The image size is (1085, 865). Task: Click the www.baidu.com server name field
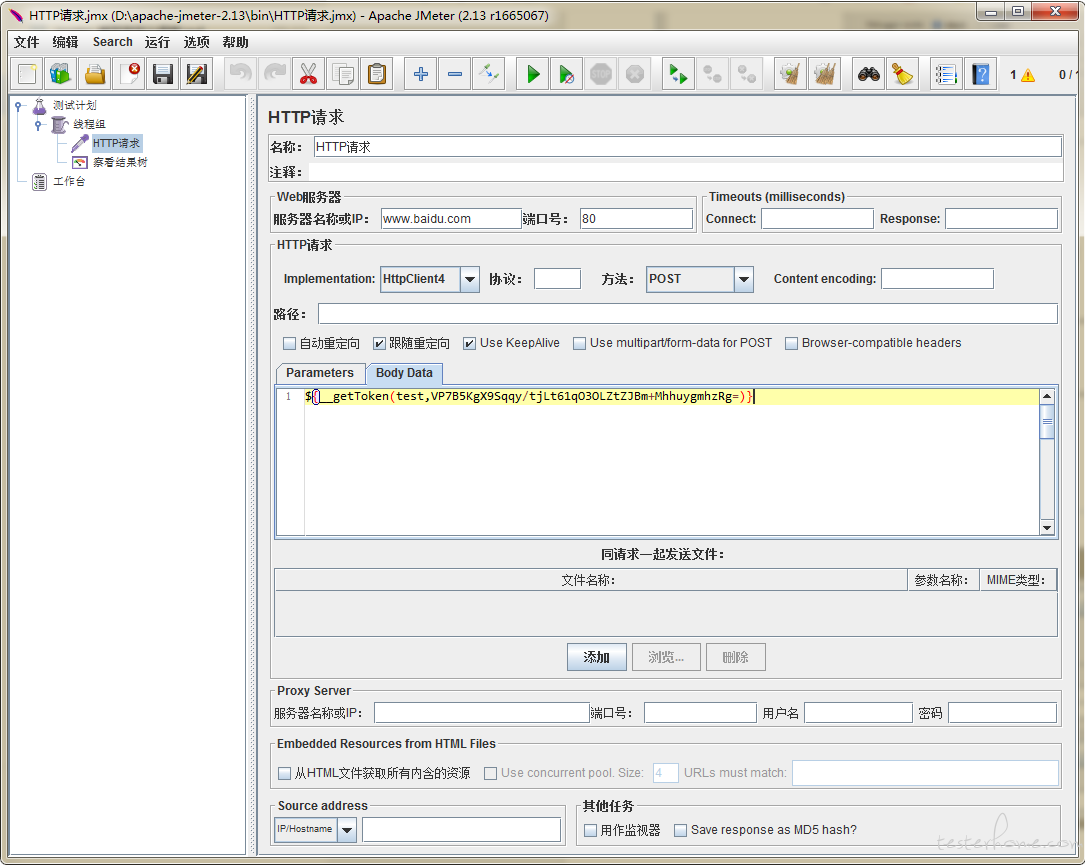point(451,219)
